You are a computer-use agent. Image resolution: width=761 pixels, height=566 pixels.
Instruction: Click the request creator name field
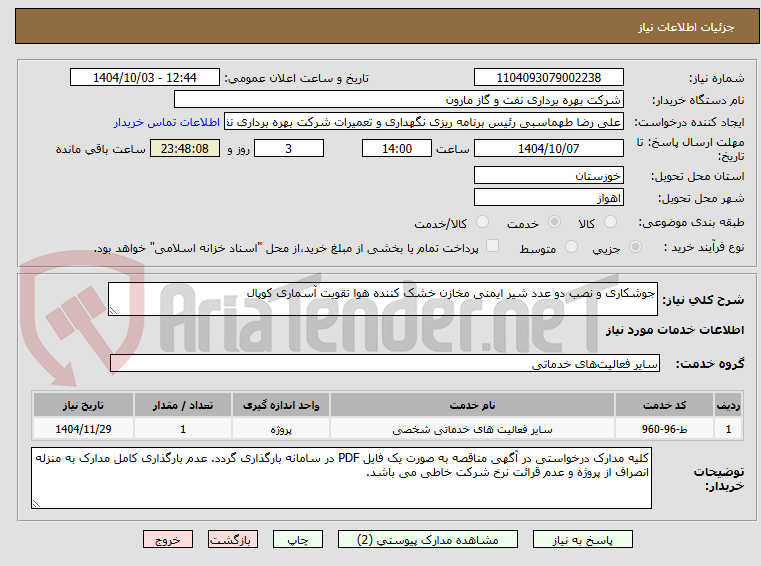[424, 122]
